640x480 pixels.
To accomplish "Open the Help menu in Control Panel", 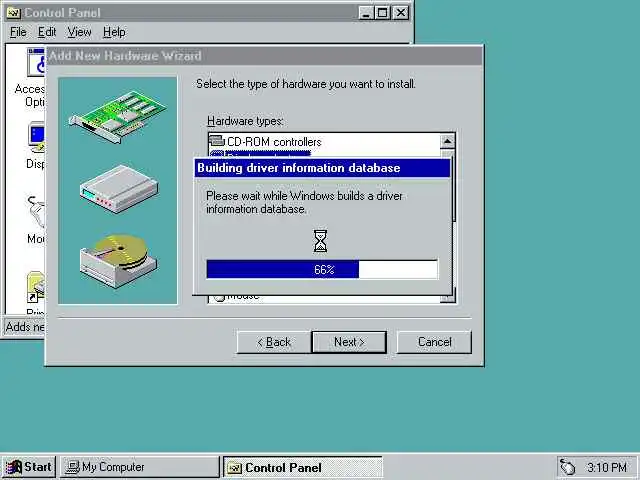I will point(114,32).
